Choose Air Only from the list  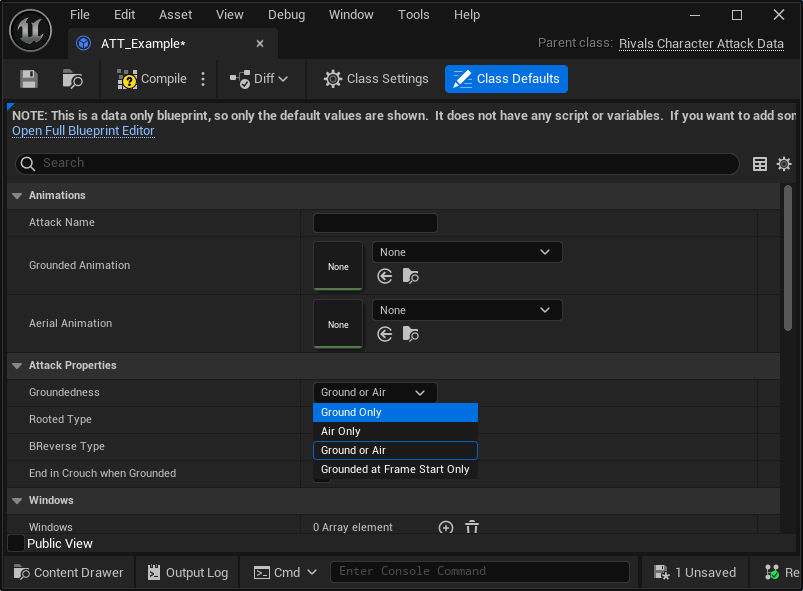395,431
